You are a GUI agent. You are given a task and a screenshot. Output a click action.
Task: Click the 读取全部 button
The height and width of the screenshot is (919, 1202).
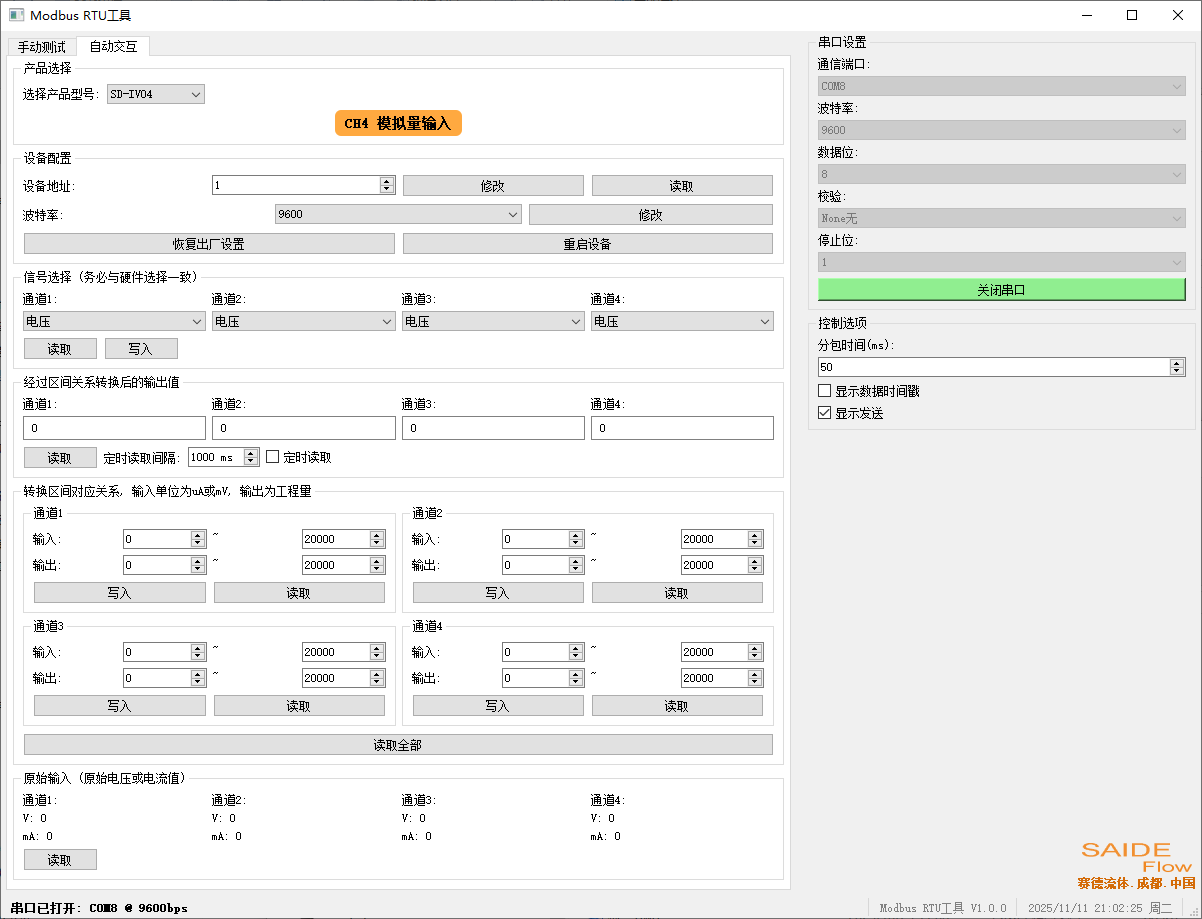[x=397, y=744]
